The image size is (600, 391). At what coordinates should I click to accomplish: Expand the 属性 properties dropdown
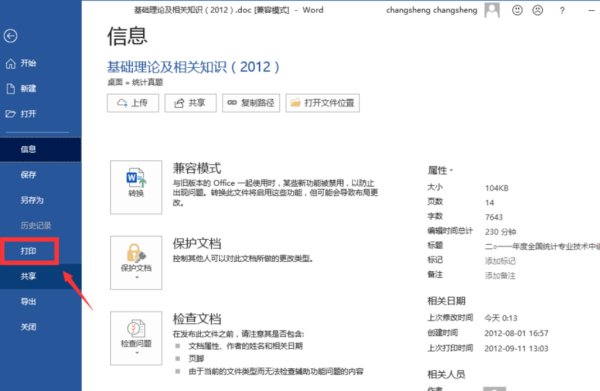[x=440, y=170]
